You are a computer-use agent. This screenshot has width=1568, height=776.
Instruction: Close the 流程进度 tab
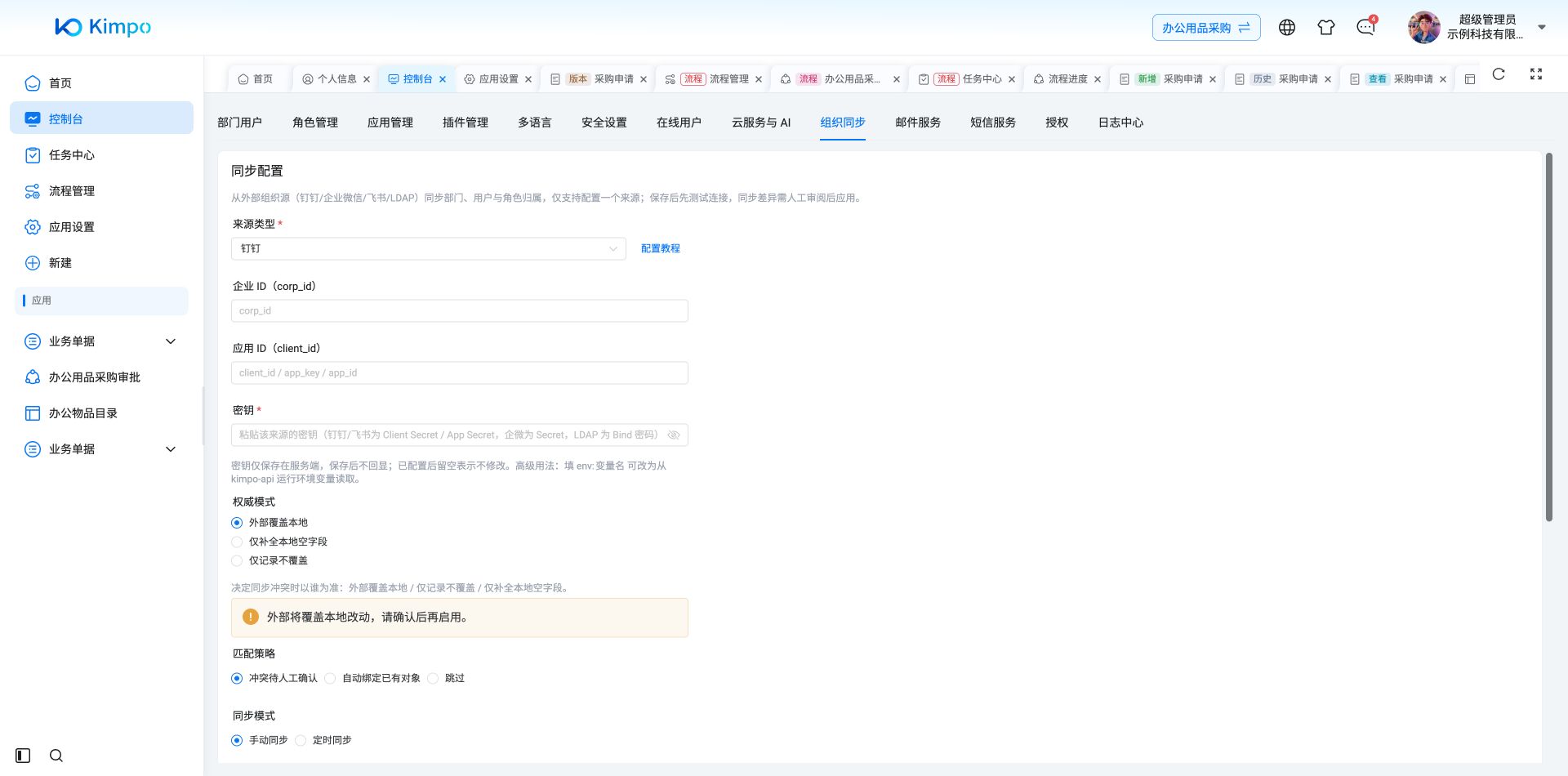1098,79
